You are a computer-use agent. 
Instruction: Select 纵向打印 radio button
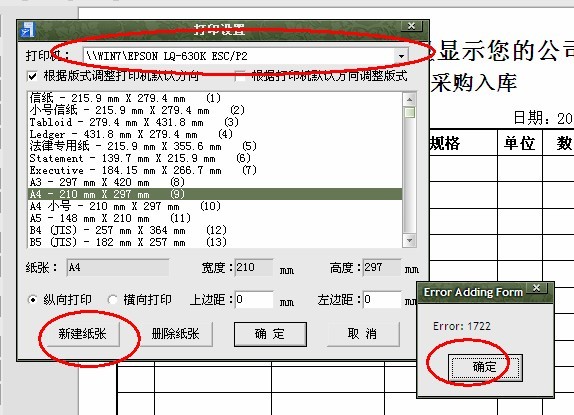(x=33, y=300)
